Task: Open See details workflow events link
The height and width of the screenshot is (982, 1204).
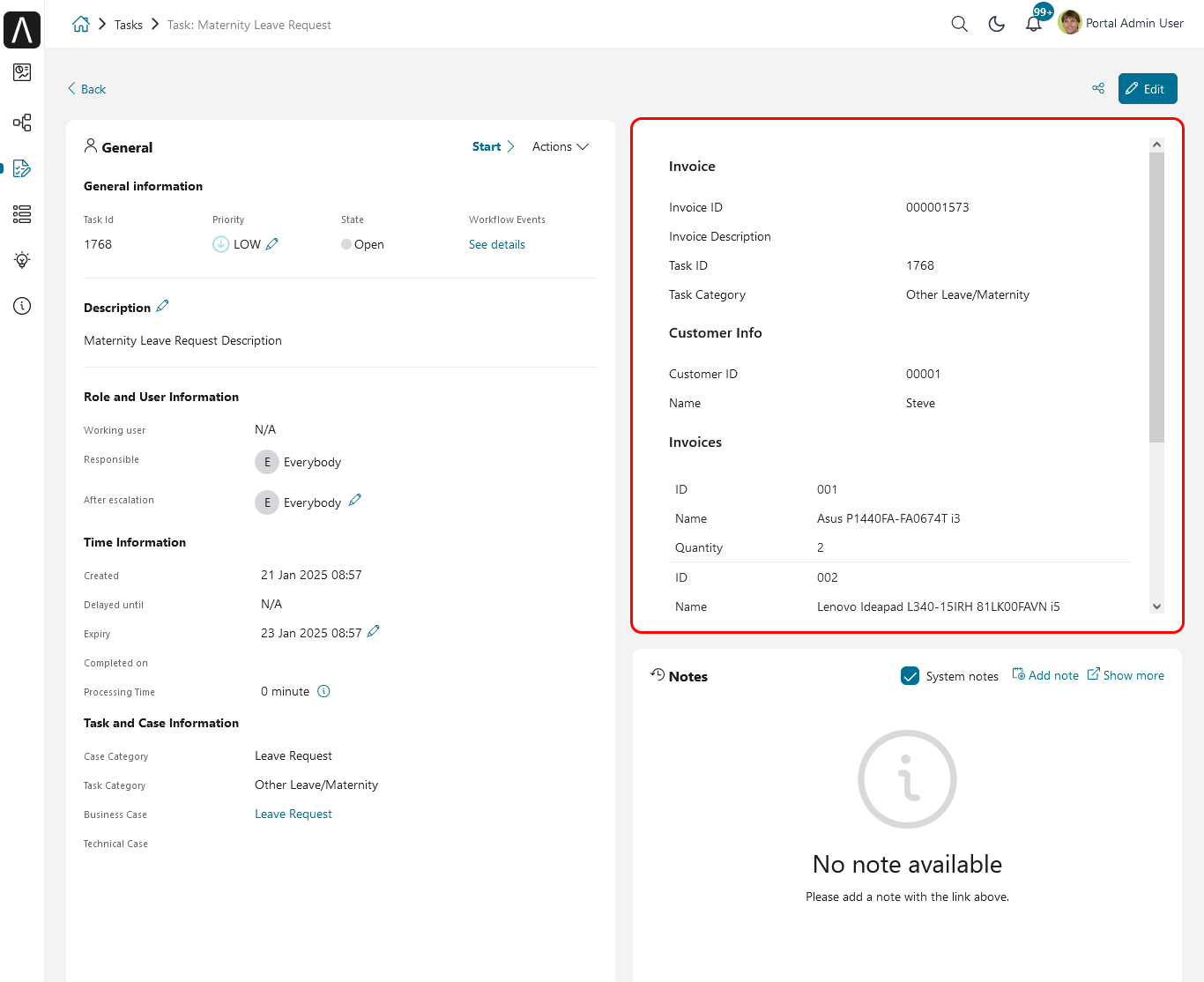Action: click(497, 244)
